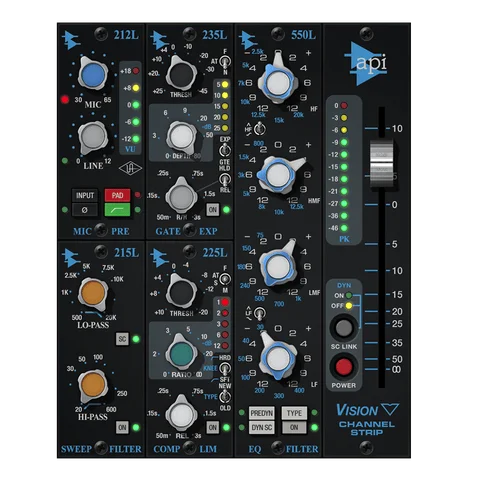Viewport: 480px width, 480px height.
Task: Toggle the SC button in 215L filter
Action: pyautogui.click(x=122, y=339)
